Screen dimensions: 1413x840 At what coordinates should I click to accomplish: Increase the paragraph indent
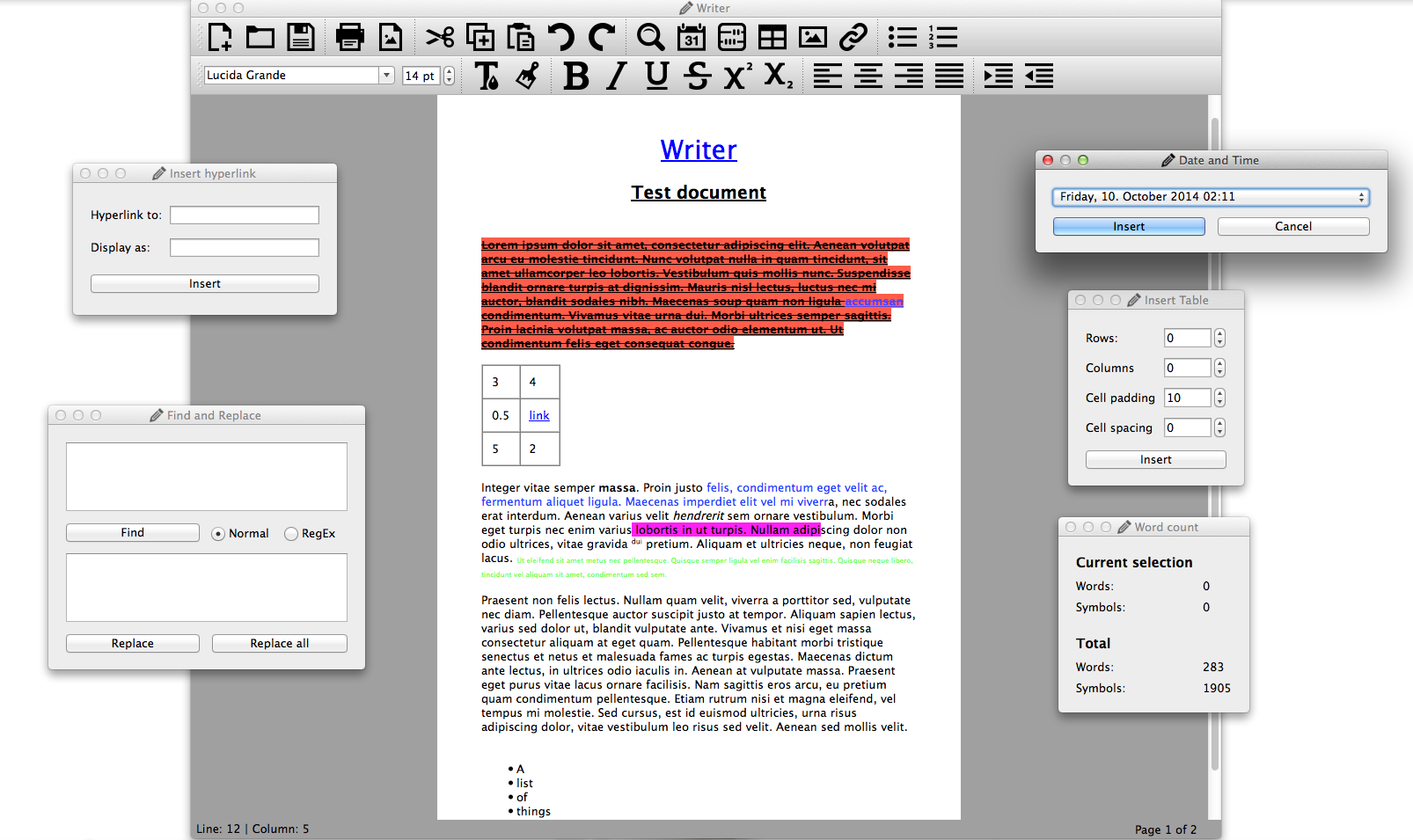coord(999,76)
